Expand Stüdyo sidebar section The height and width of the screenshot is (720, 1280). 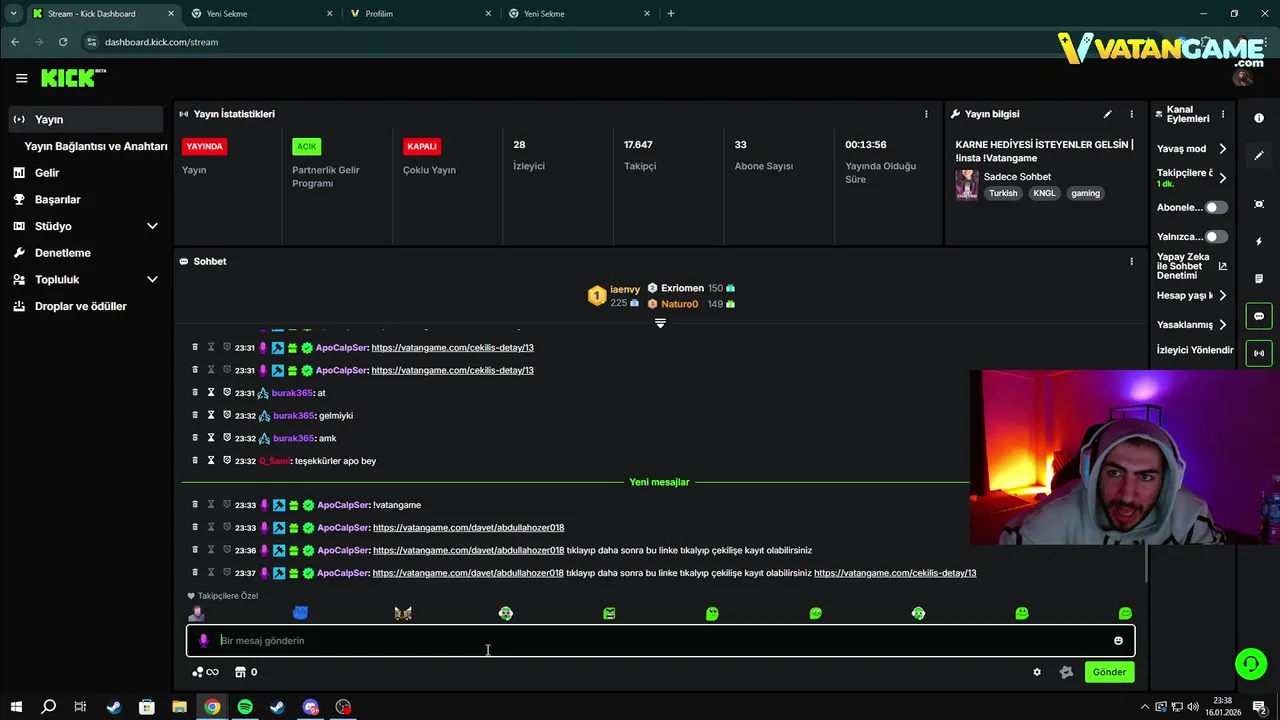coord(152,226)
